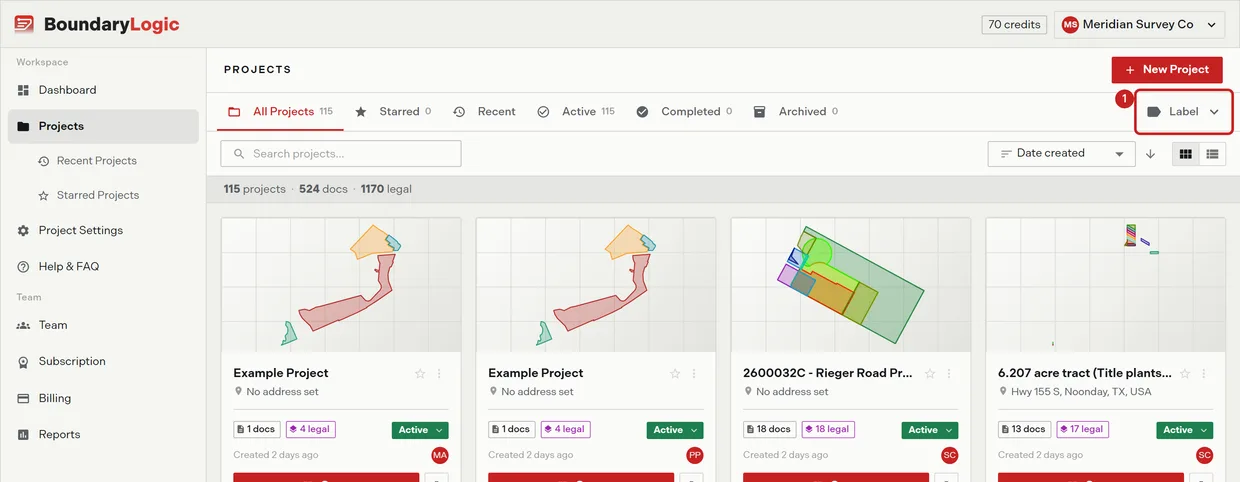Star the first Example Project
The width and height of the screenshot is (1240, 482).
point(420,373)
